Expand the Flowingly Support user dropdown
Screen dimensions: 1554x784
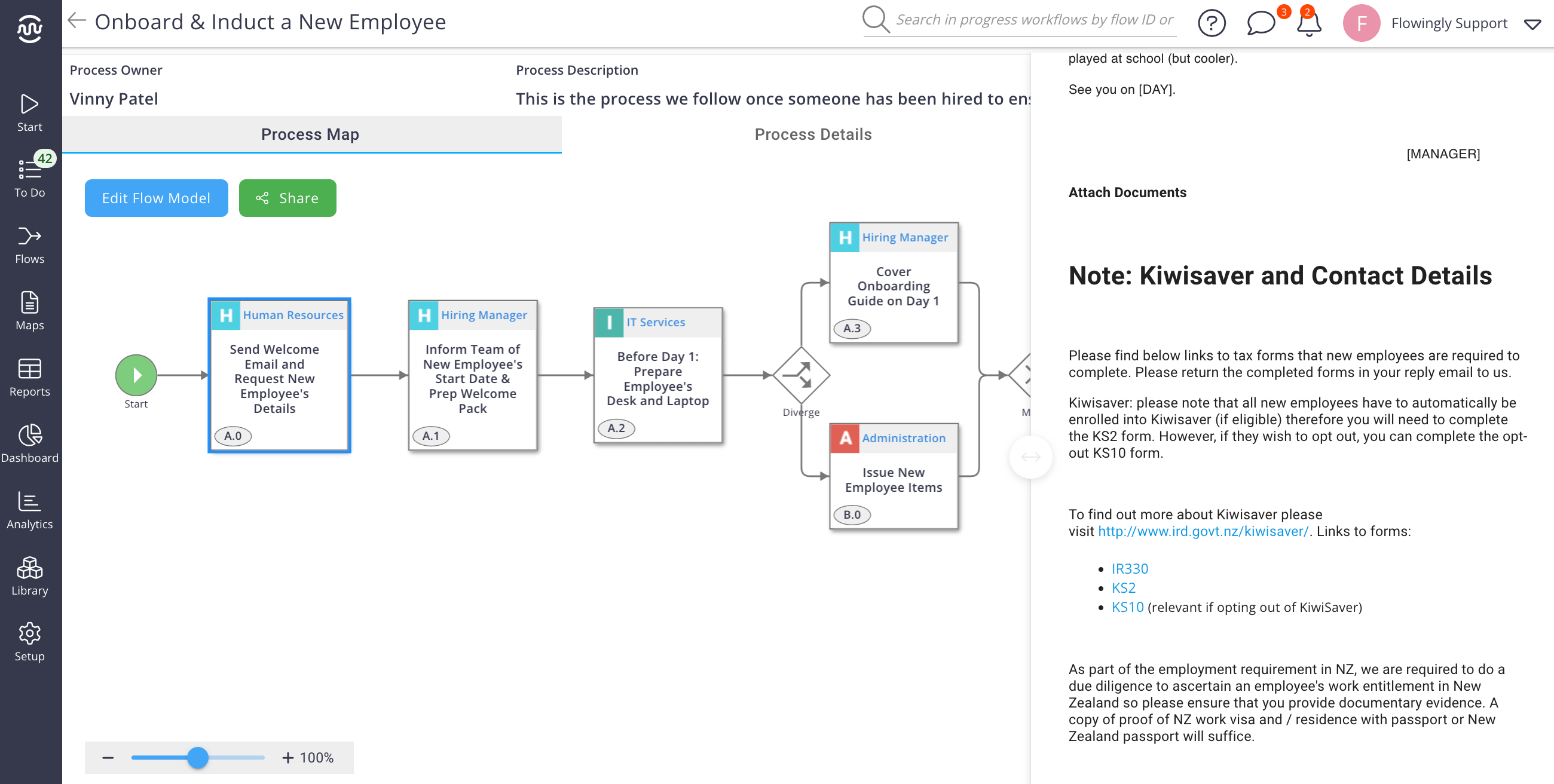pos(1532,24)
